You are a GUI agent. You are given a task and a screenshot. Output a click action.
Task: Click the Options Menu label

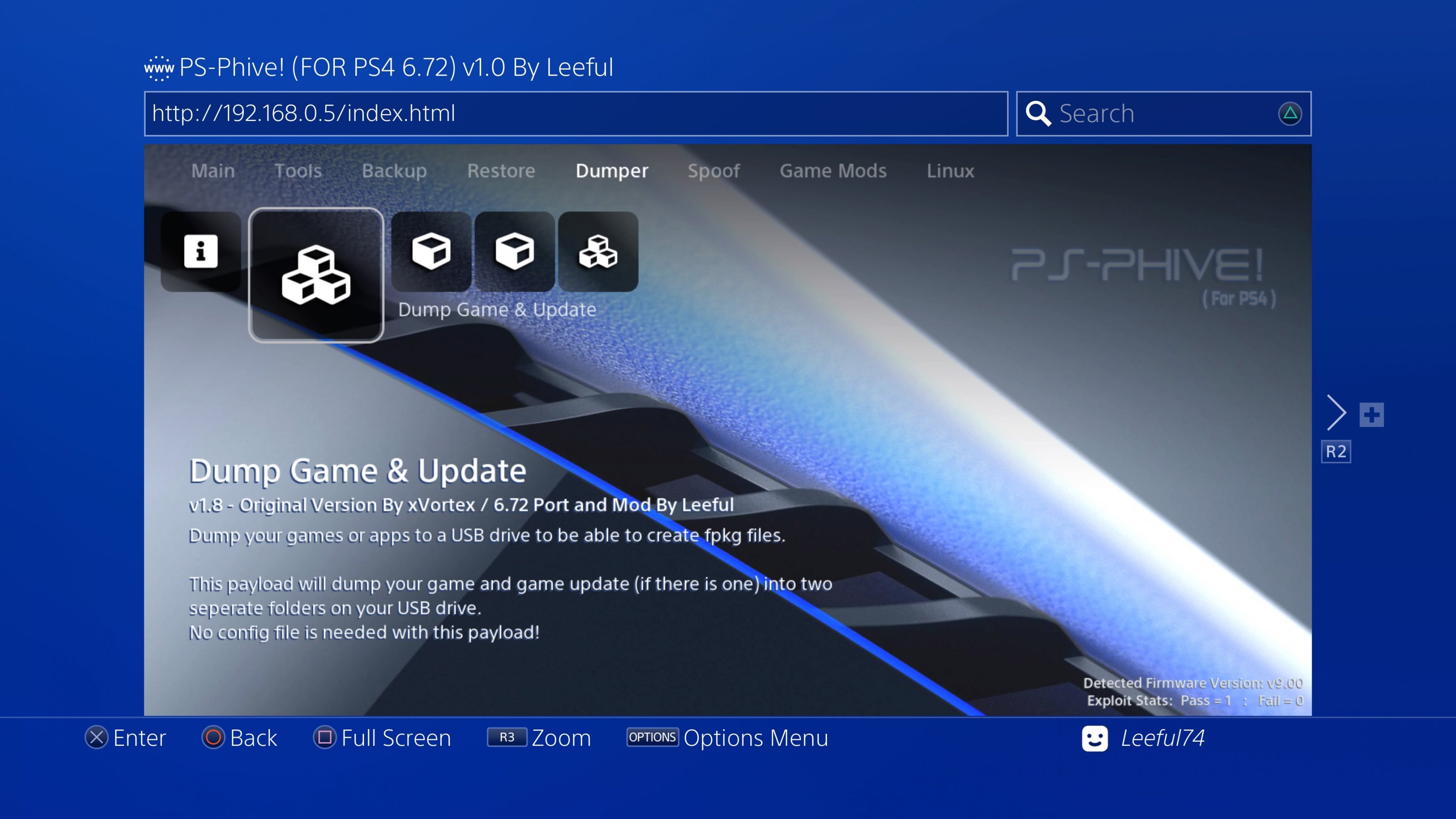pyautogui.click(x=756, y=738)
